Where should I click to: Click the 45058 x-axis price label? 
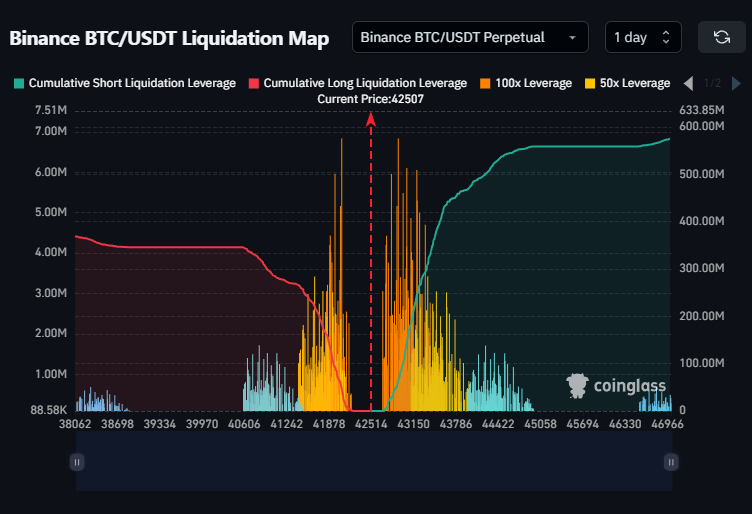coord(540,424)
